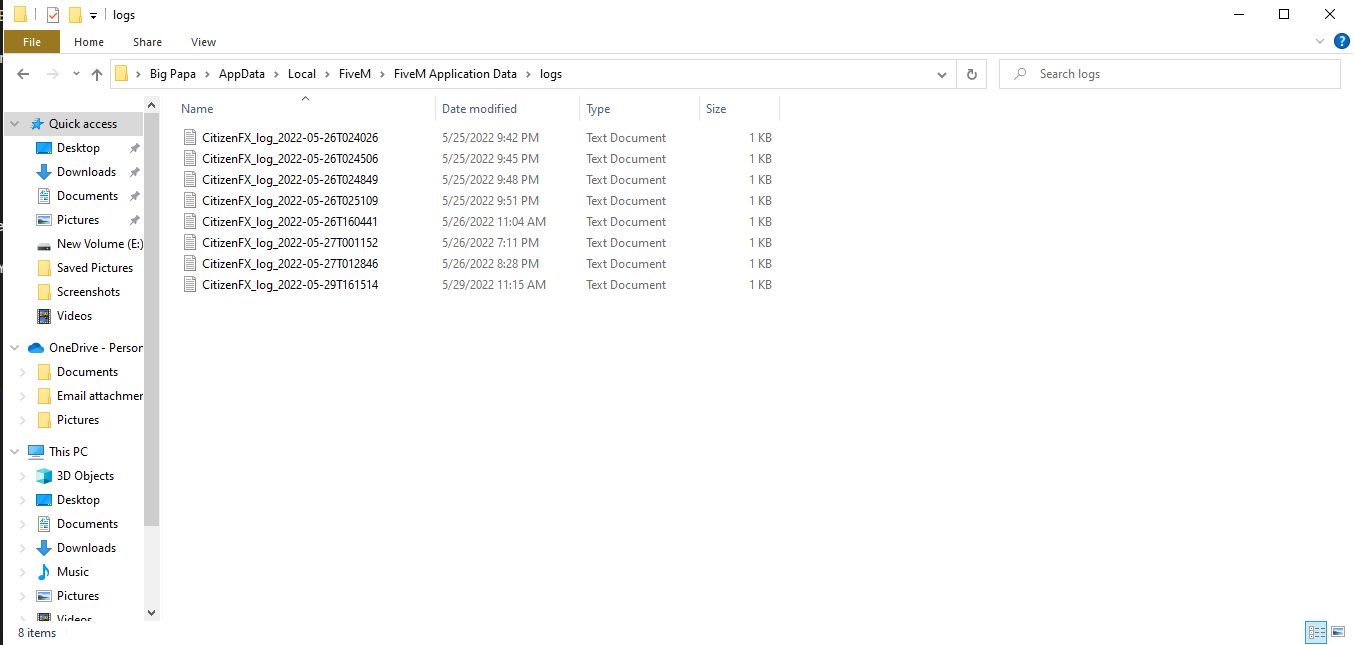This screenshot has width=1354, height=645.
Task: Select file CitizenFX_log_2022-05-26T024506
Action: coord(290,159)
